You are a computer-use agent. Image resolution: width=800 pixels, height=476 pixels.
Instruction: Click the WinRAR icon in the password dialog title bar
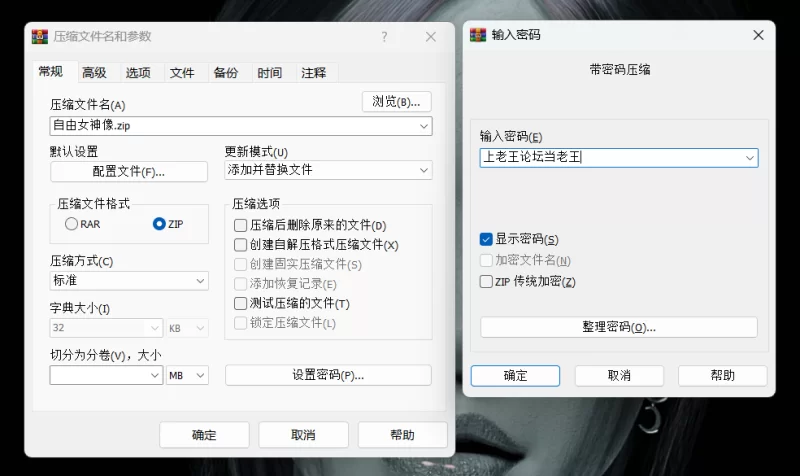point(478,35)
